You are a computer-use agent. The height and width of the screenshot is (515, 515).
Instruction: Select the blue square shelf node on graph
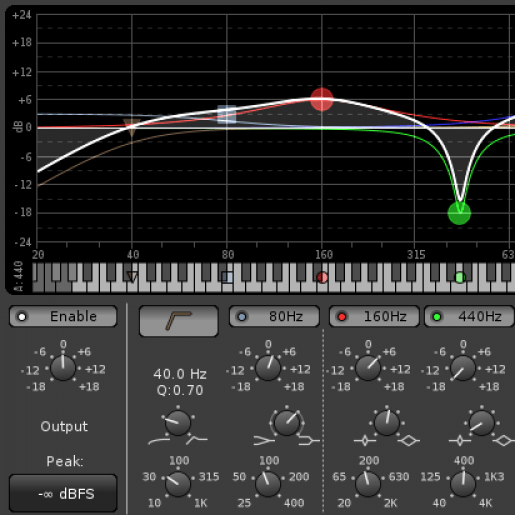click(227, 114)
